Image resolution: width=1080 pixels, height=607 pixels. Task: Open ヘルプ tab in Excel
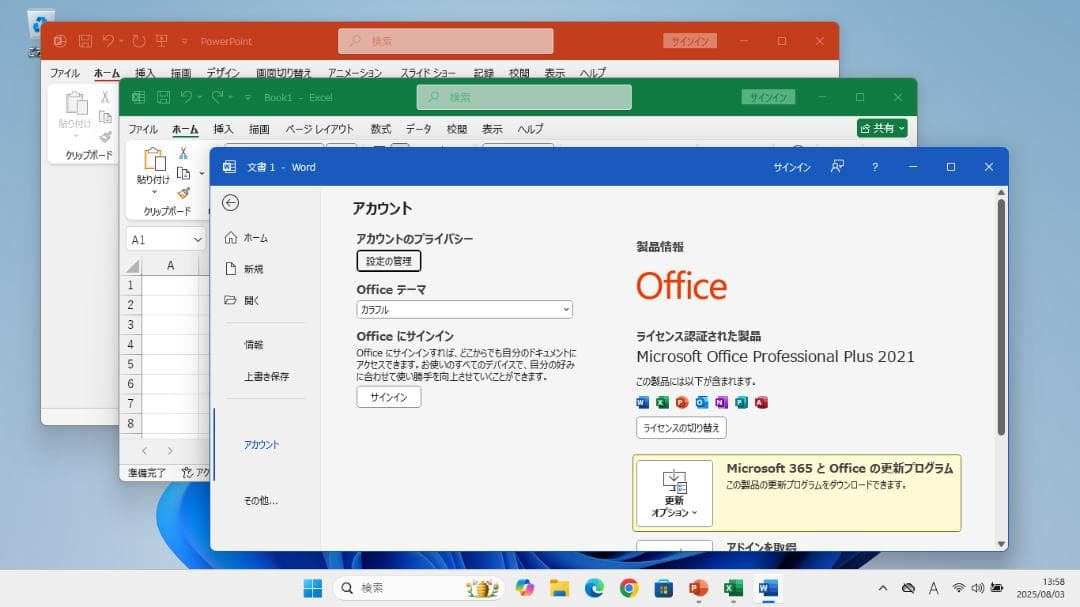point(530,129)
